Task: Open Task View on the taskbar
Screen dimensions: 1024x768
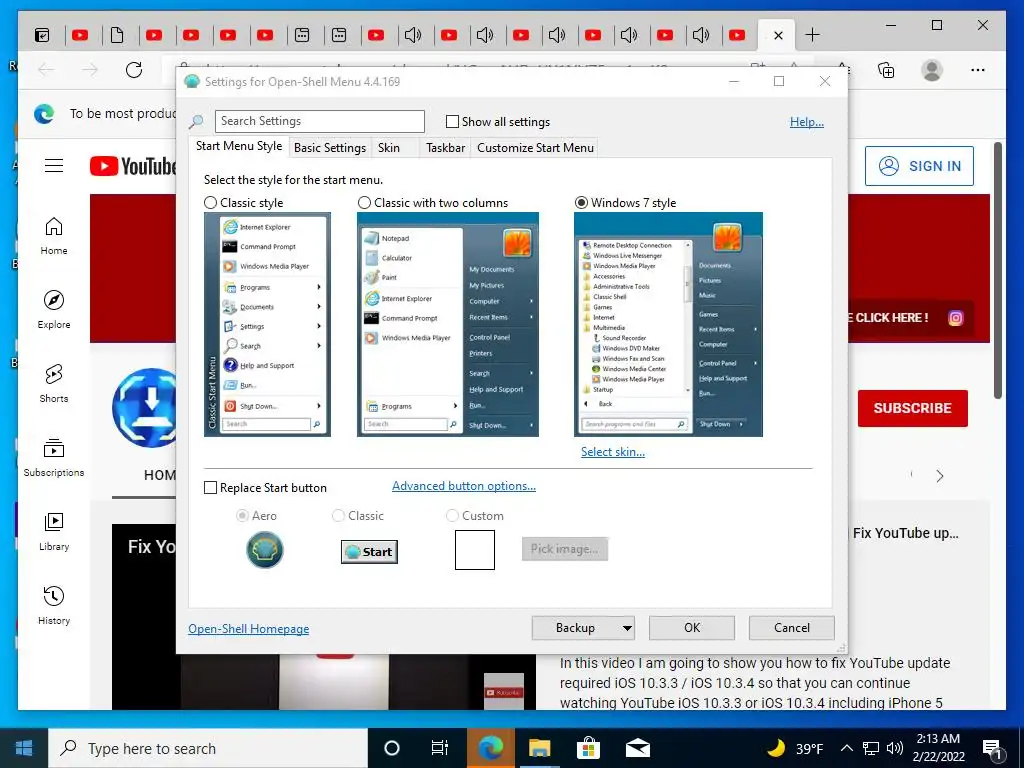Action: [440, 748]
